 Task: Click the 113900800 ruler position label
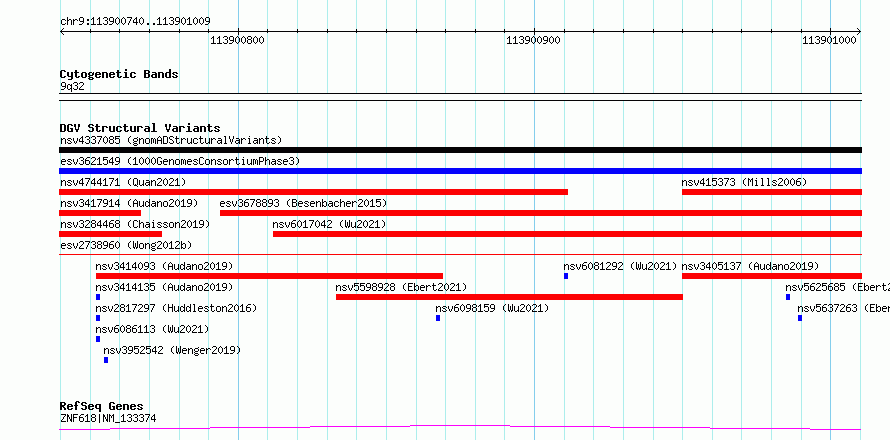pos(237,40)
